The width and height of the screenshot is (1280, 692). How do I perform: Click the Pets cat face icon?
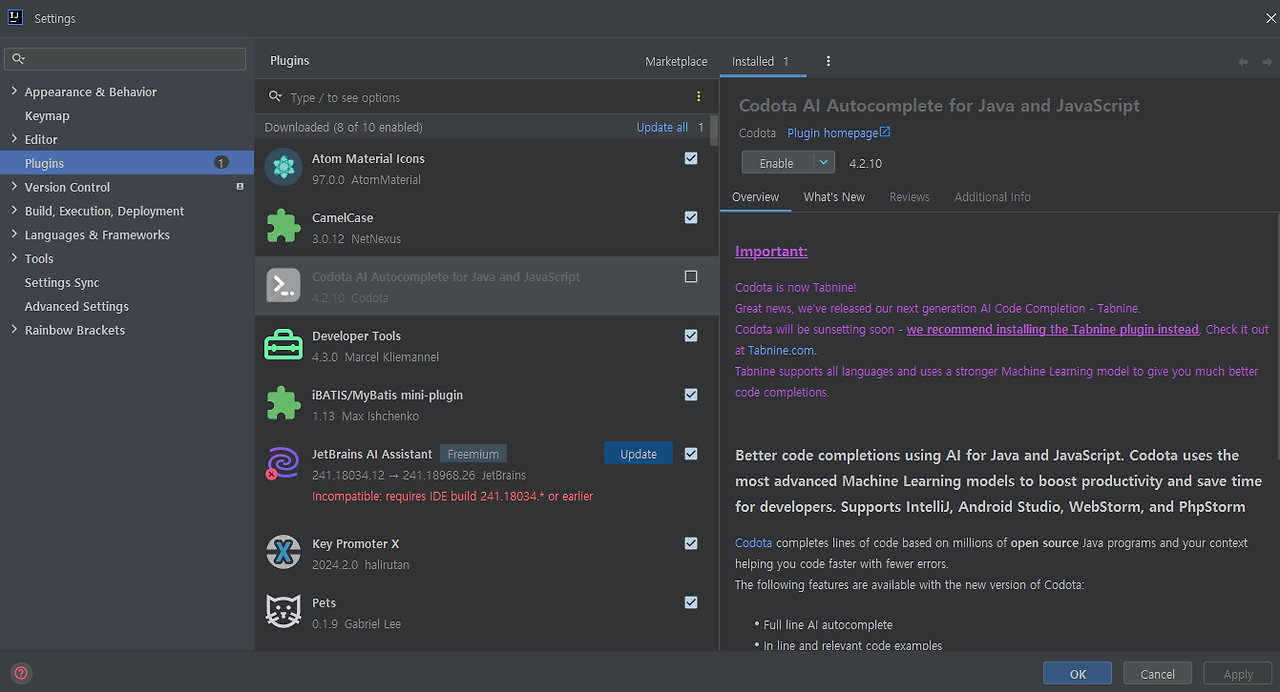point(284,611)
